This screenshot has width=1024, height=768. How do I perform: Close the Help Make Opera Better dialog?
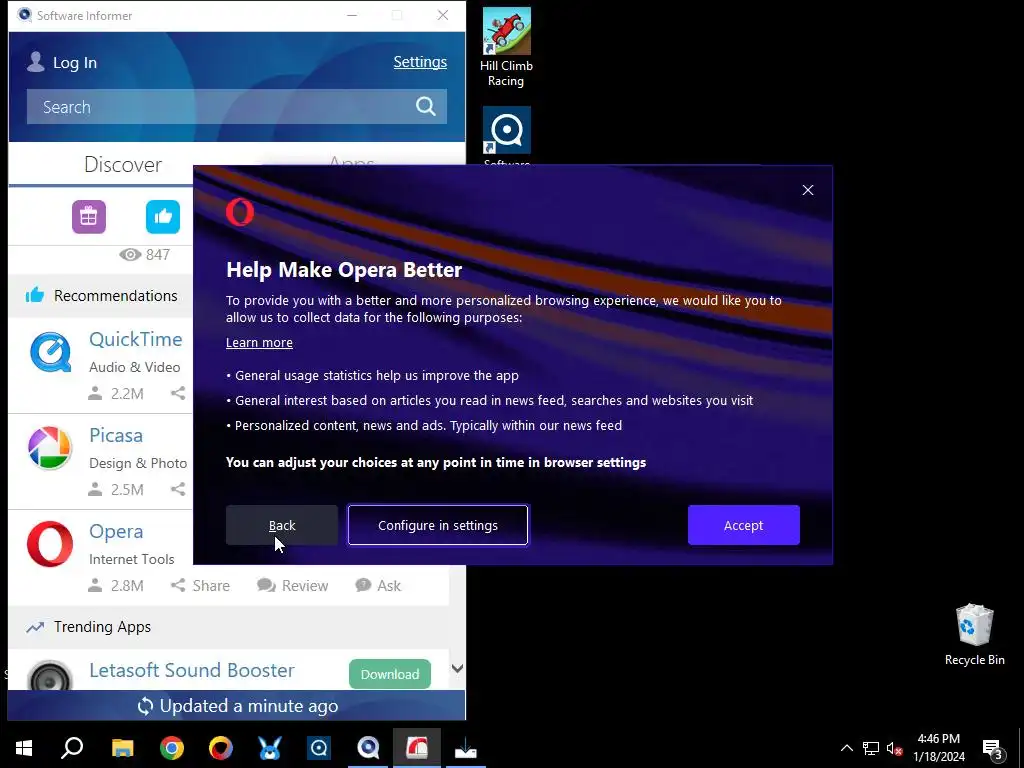coord(808,190)
